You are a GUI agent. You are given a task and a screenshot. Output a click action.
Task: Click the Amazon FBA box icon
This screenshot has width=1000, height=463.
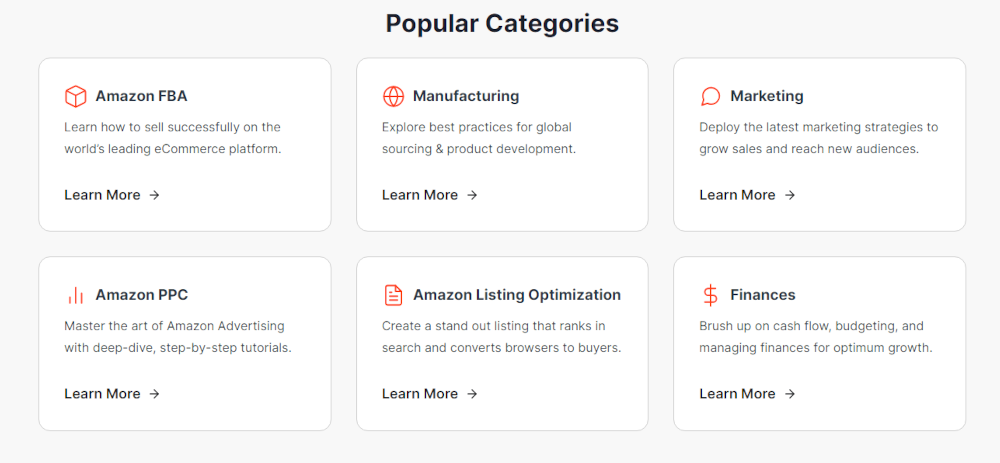[75, 96]
